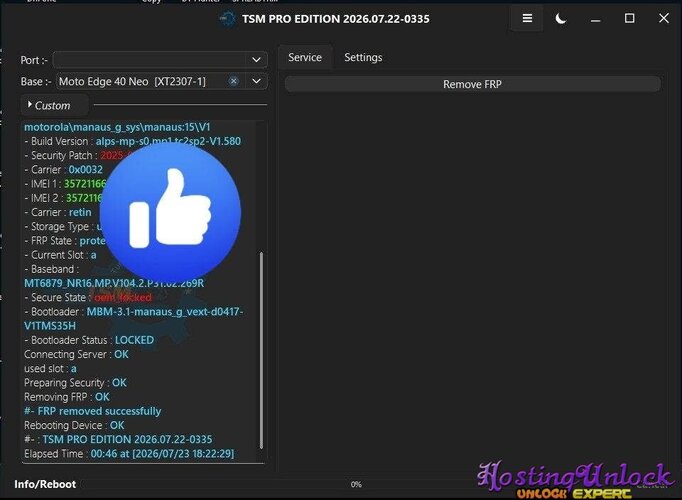Clear the Moto Edge 40 Neo selection
This screenshot has width=682, height=500.
(234, 81)
